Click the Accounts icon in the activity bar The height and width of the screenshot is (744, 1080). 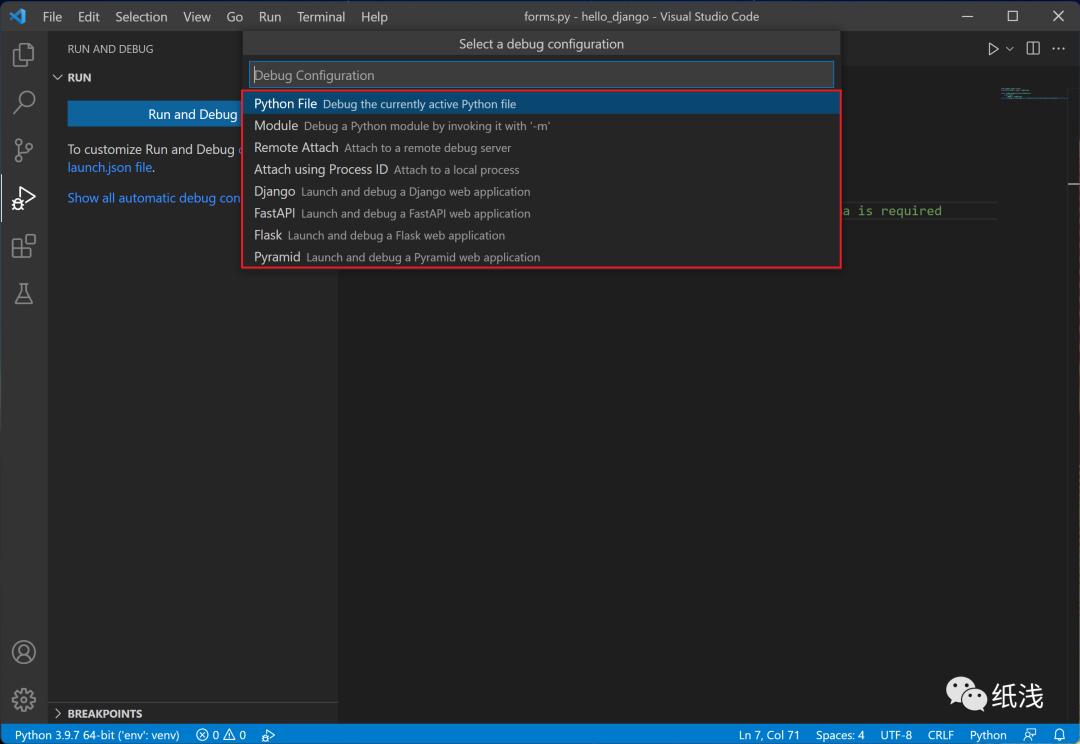click(x=23, y=652)
